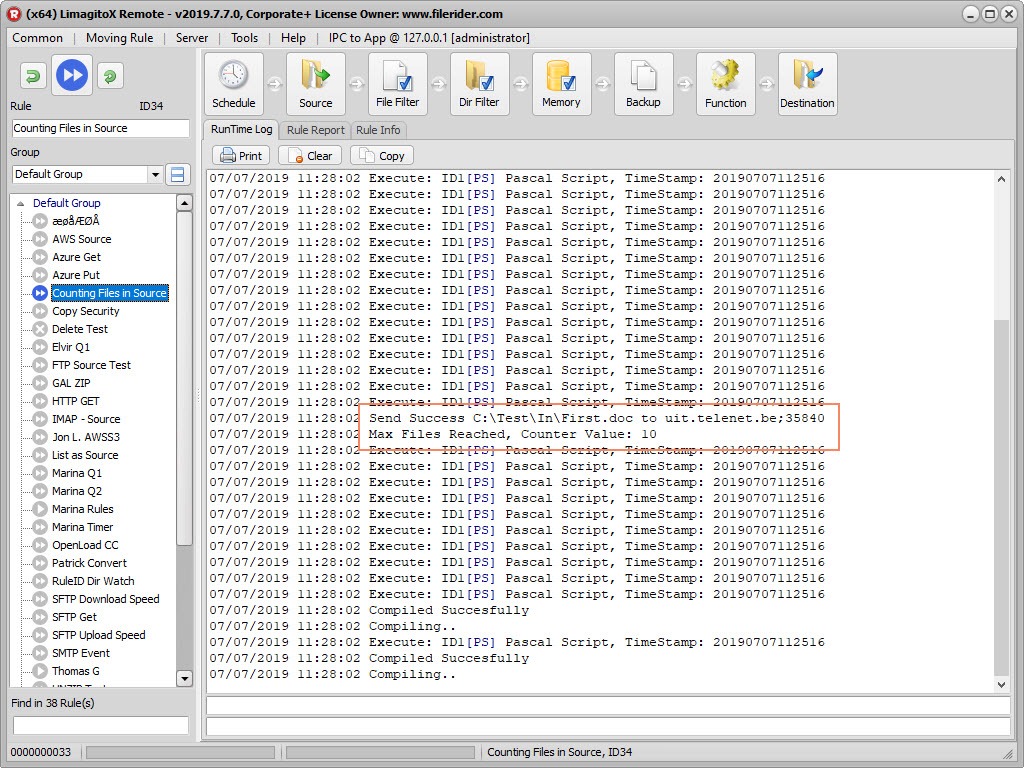Open the Memory setup icon
The image size is (1024, 768).
(x=562, y=84)
